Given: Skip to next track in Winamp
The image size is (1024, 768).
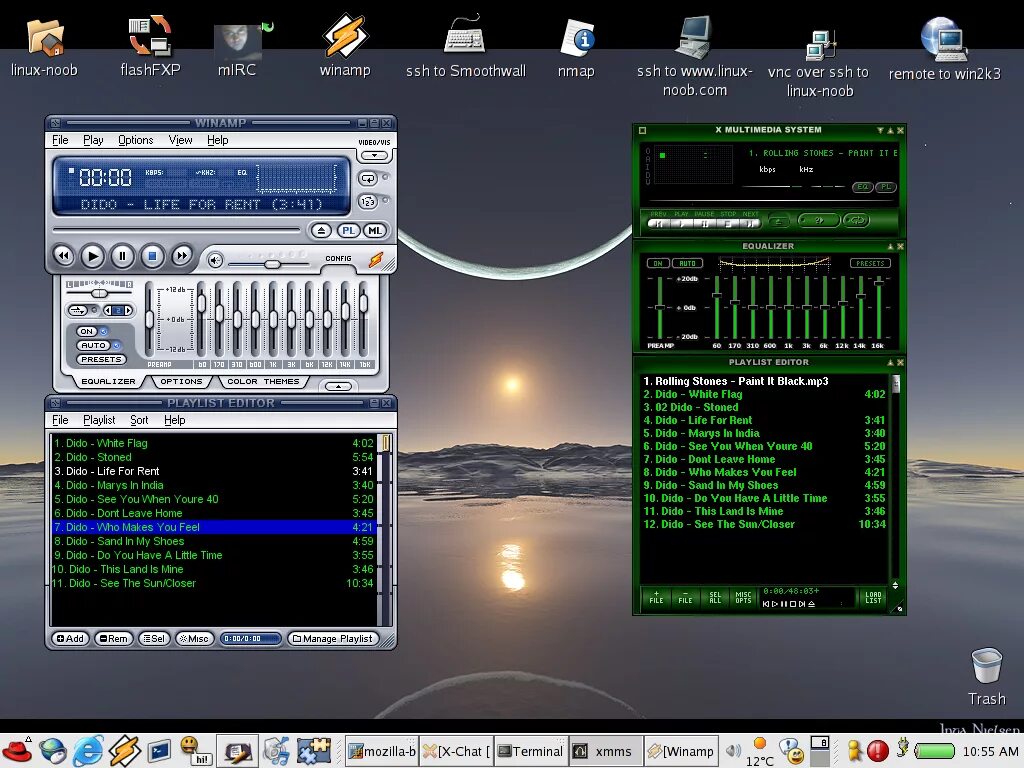Looking at the screenshot, I should tap(182, 256).
